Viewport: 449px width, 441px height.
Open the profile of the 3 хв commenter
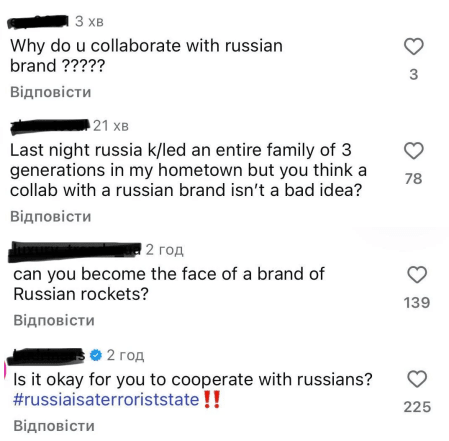pos(38,21)
